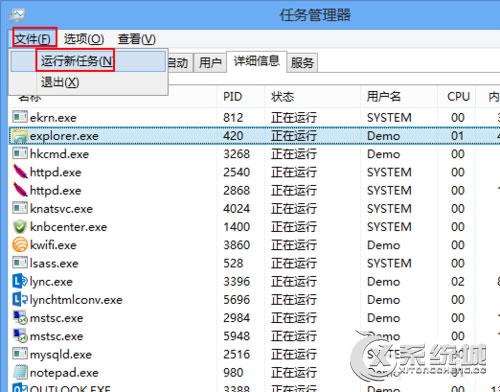This screenshot has width=500, height=392.
Task: Click the CPU value 02 of lync.exe
Action: click(458, 282)
